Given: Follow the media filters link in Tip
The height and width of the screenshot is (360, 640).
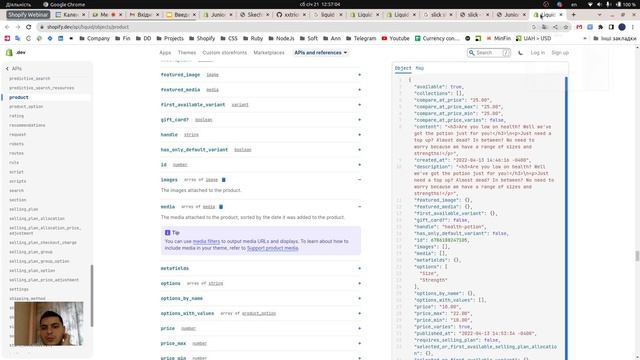Looking at the screenshot, I should point(206,242).
